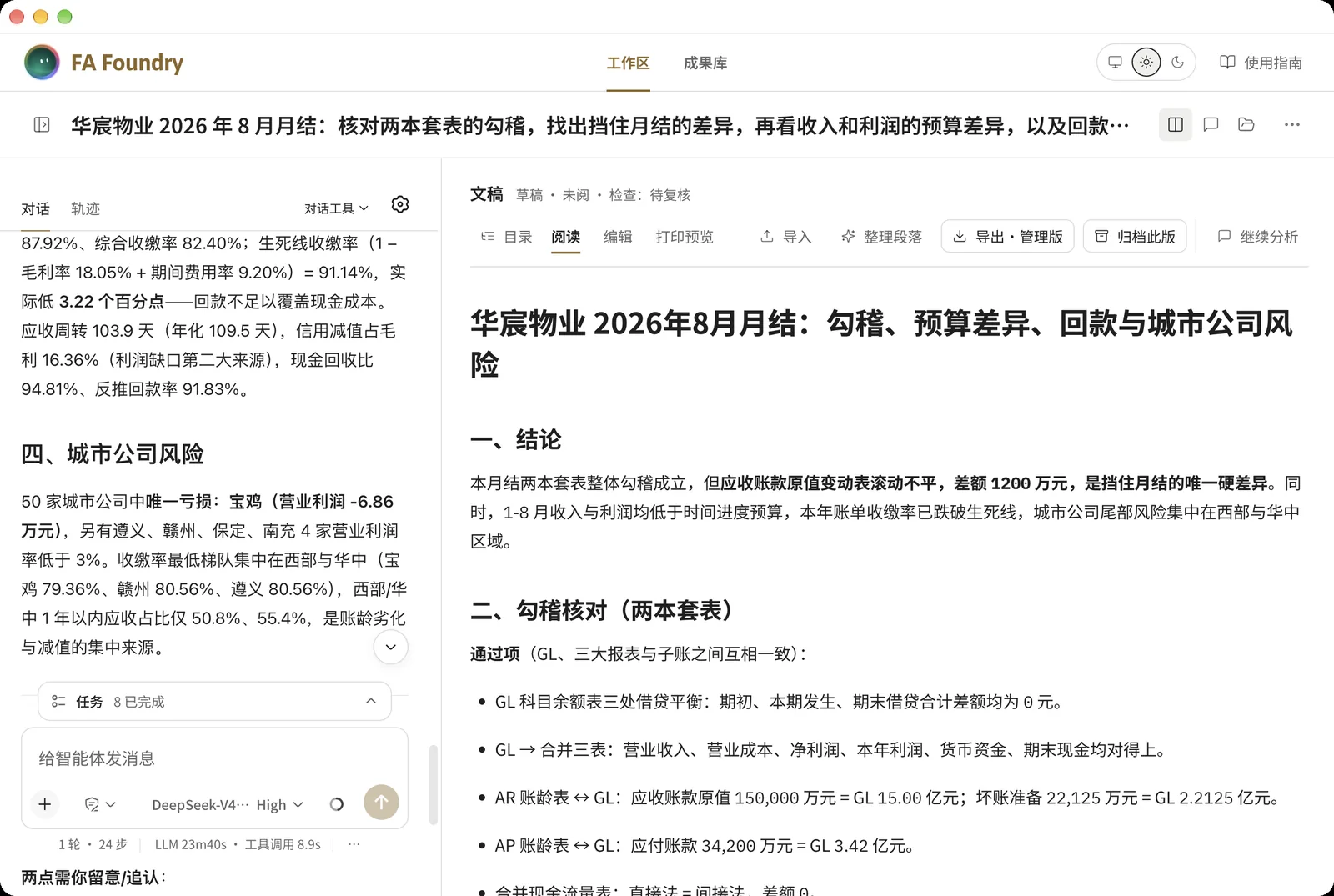This screenshot has width=1334, height=896.
Task: Focus the 给智能体发消息 input field
Action: tap(214, 758)
